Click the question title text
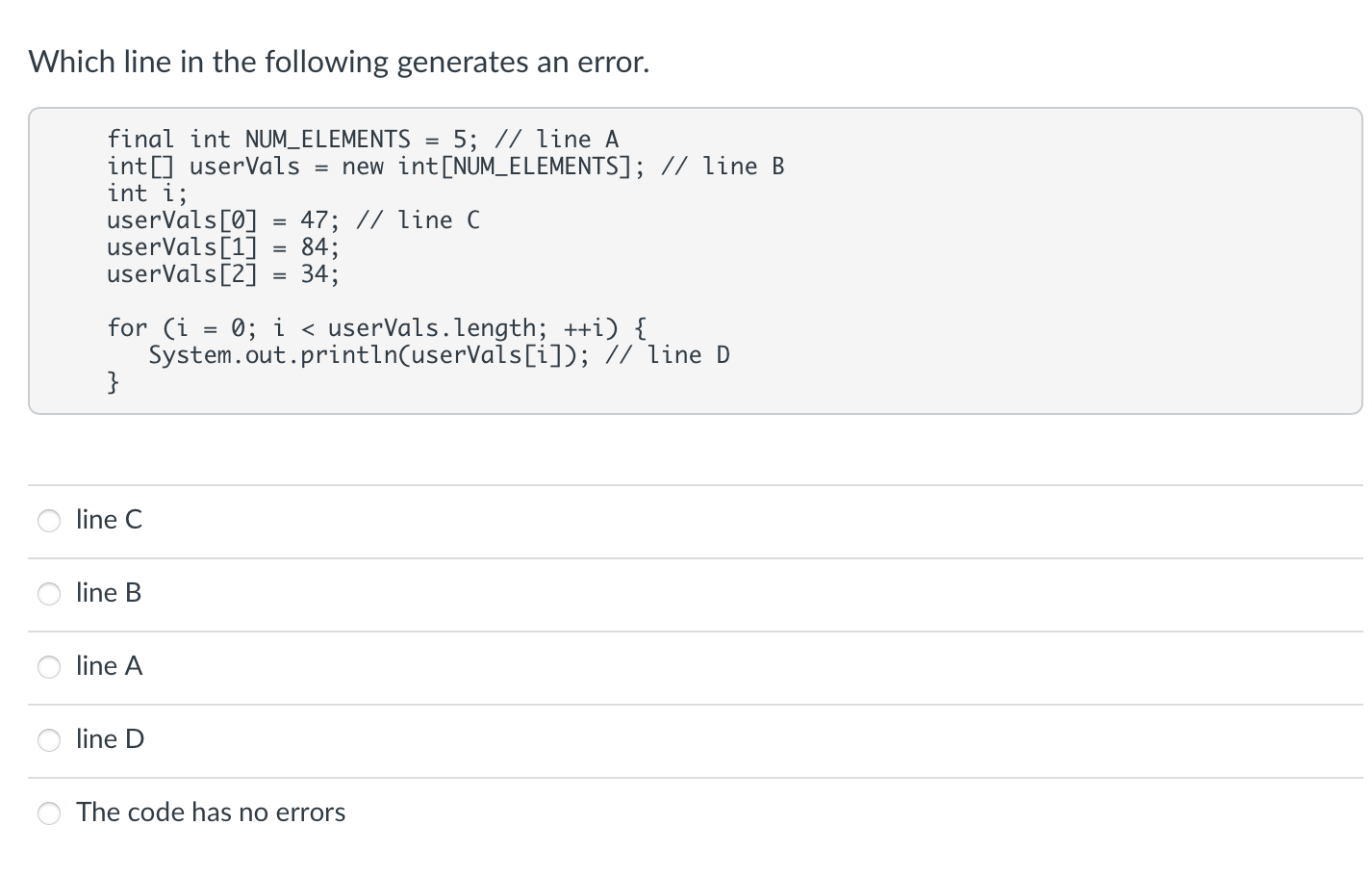Image resolution: width=1372 pixels, height=877 pixels. coord(339,62)
